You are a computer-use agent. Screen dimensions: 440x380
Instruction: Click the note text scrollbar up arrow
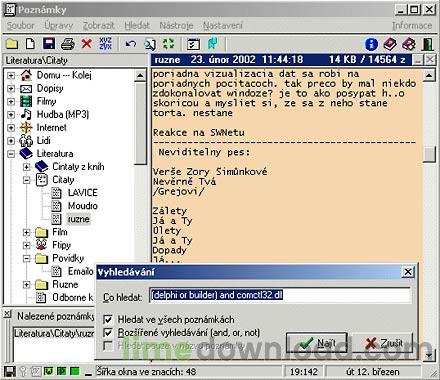(429, 75)
